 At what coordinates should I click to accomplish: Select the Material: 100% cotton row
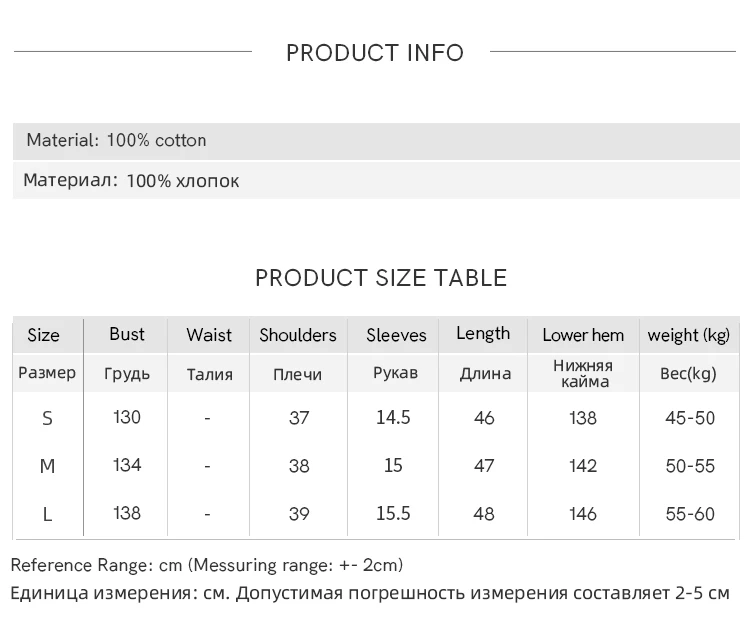pos(116,141)
